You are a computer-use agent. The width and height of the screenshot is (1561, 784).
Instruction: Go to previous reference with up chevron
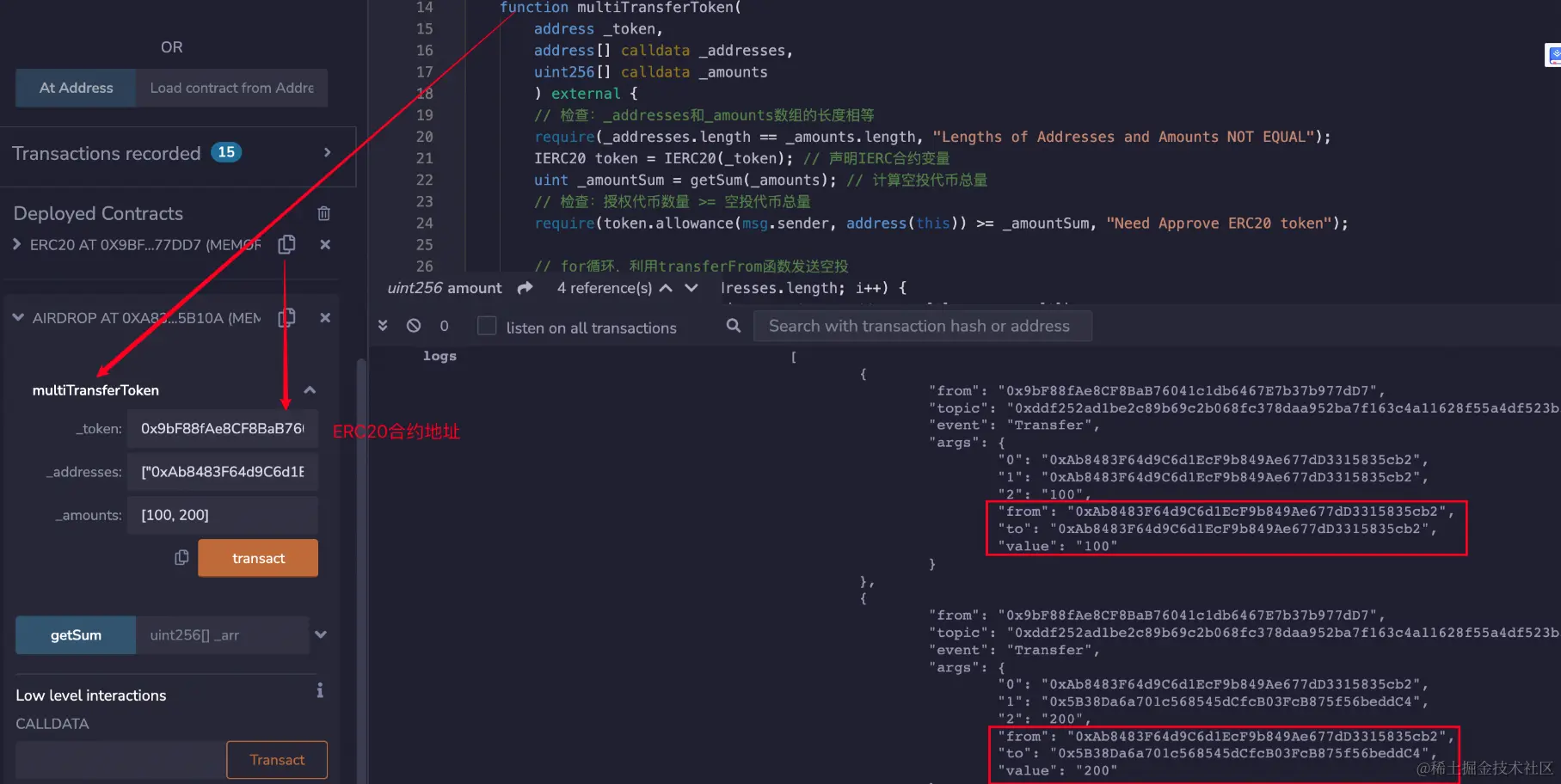[666, 288]
